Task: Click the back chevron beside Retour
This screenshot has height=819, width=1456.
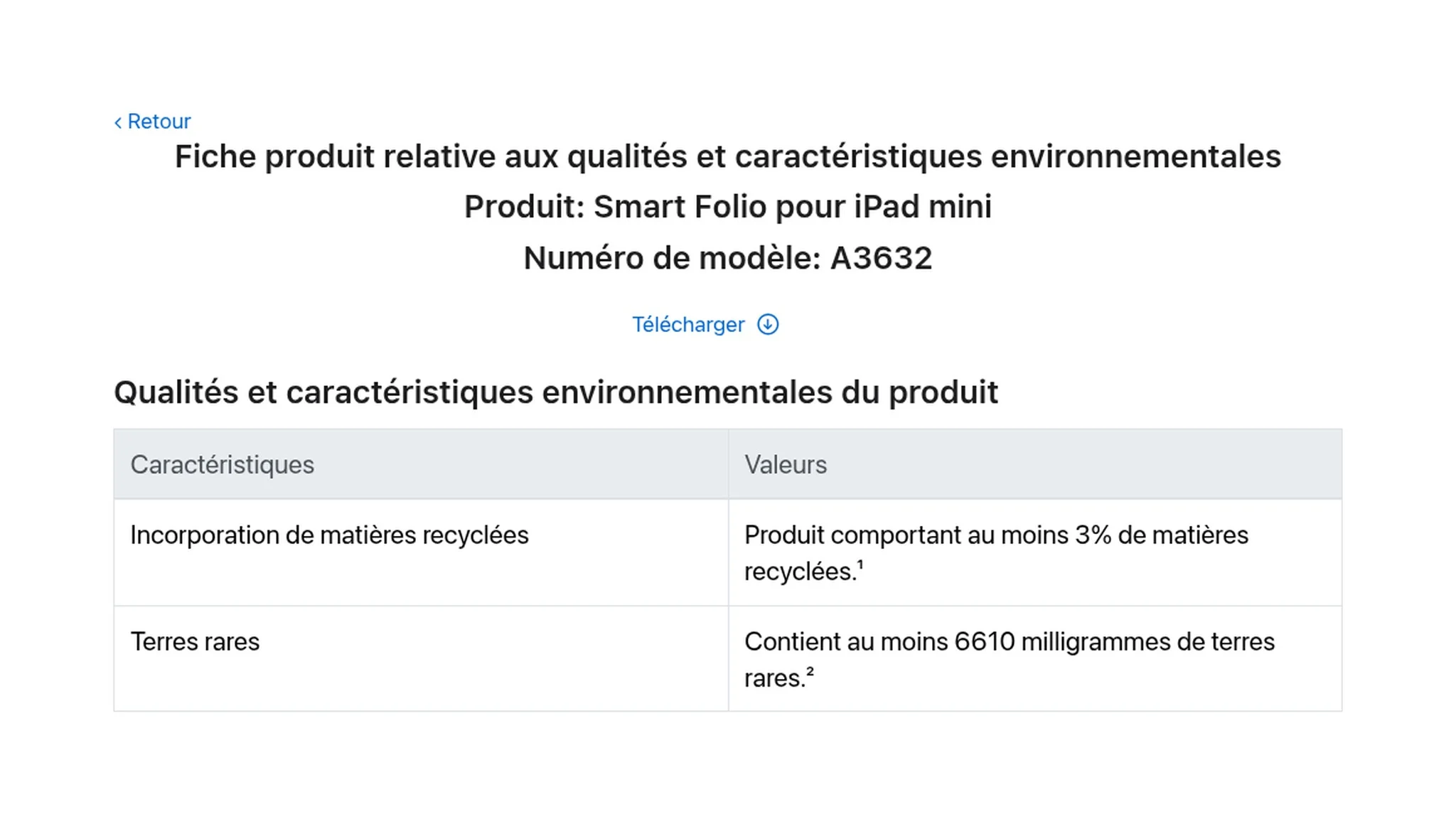Action: [118, 123]
